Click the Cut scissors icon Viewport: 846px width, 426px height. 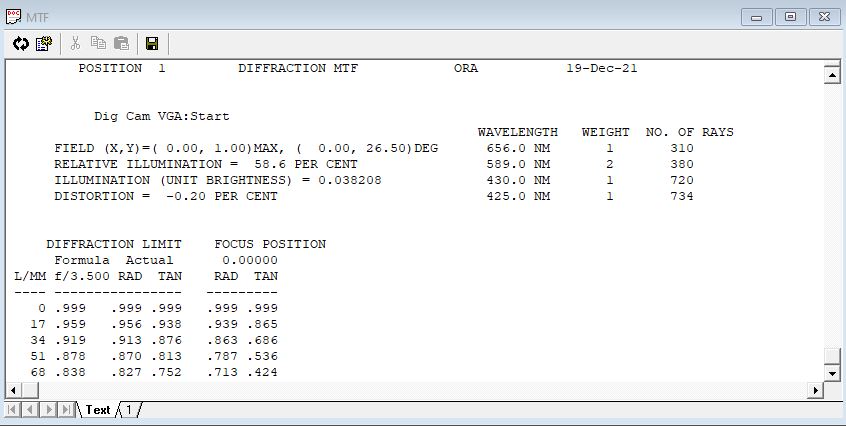(76, 44)
